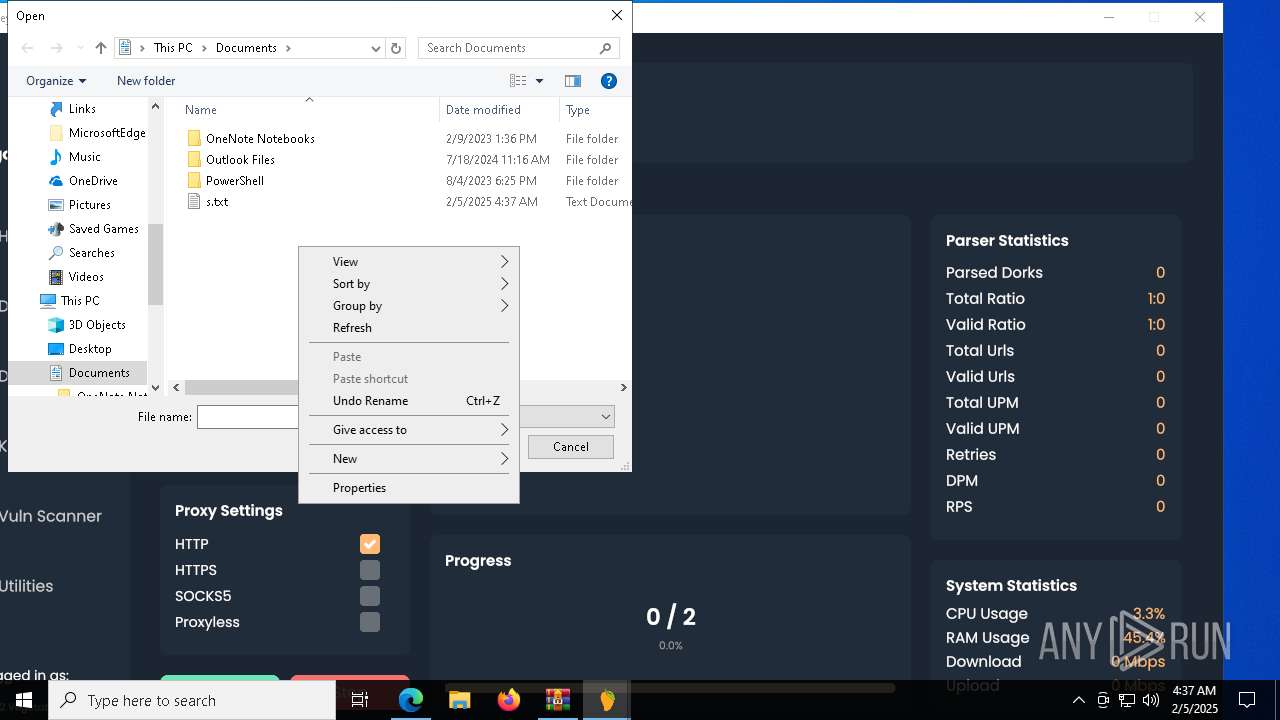Expand chevron after Documents in breadcrumb

coord(289,48)
